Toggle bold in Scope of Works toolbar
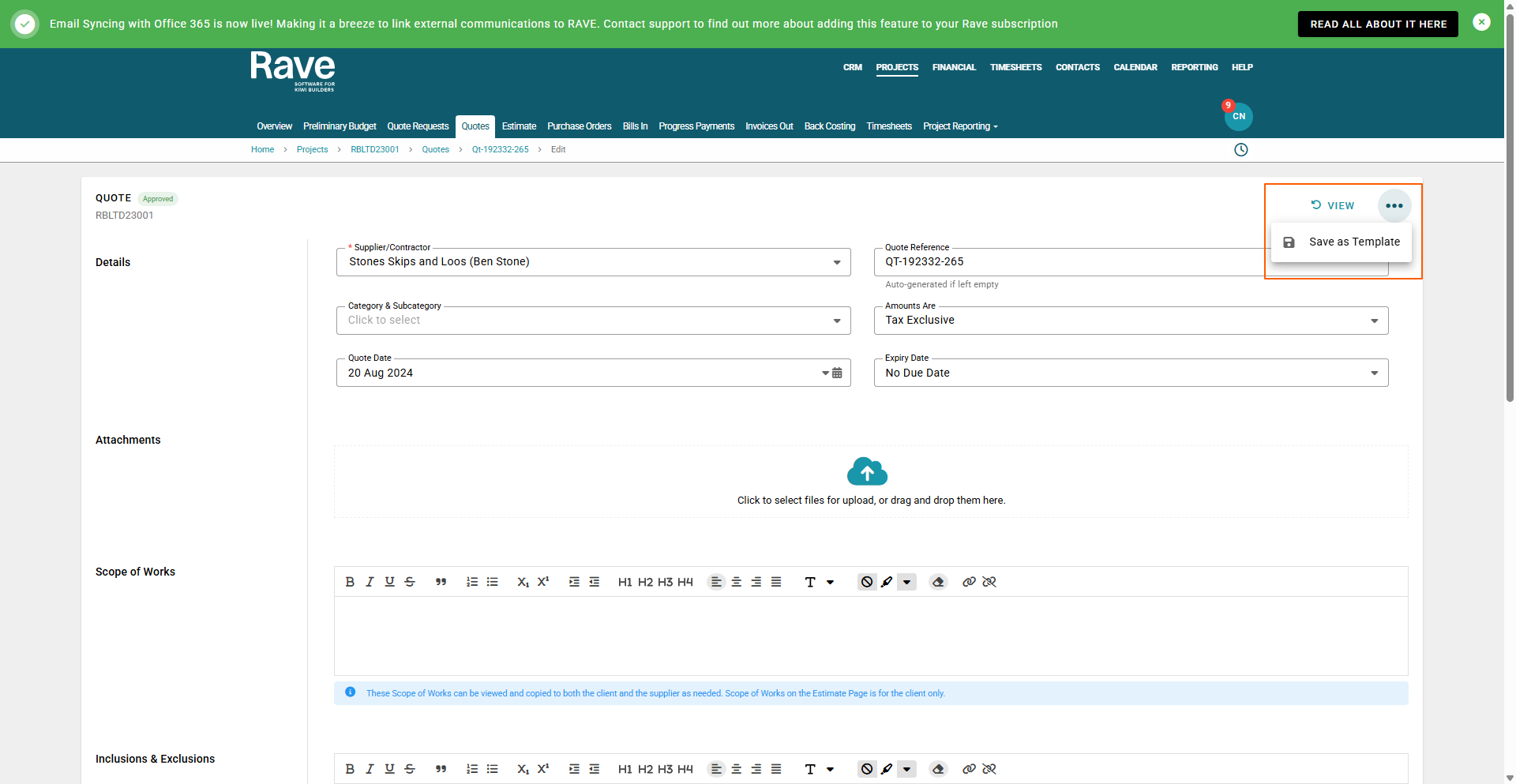This screenshot has height=784, width=1516. [x=350, y=582]
